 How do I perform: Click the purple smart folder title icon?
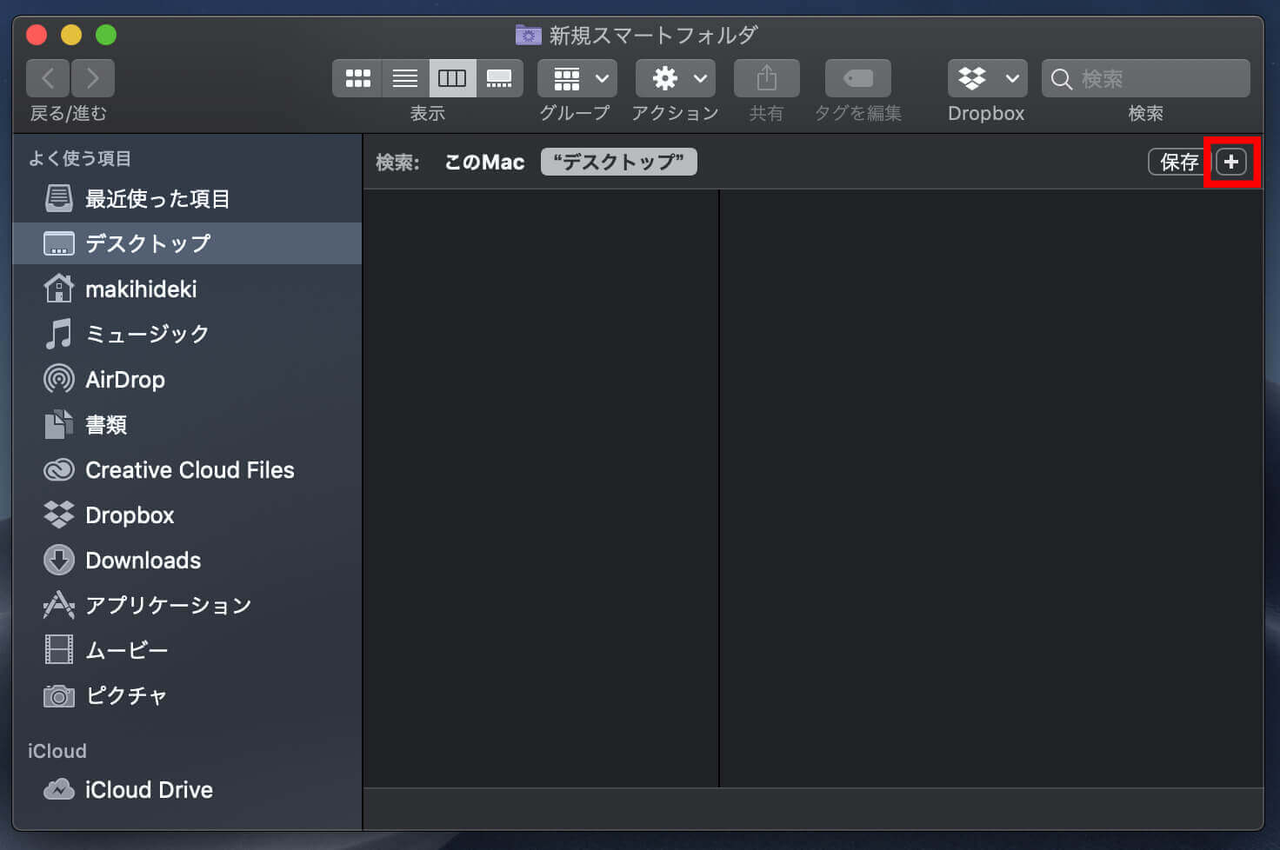pyautogui.click(x=528, y=35)
